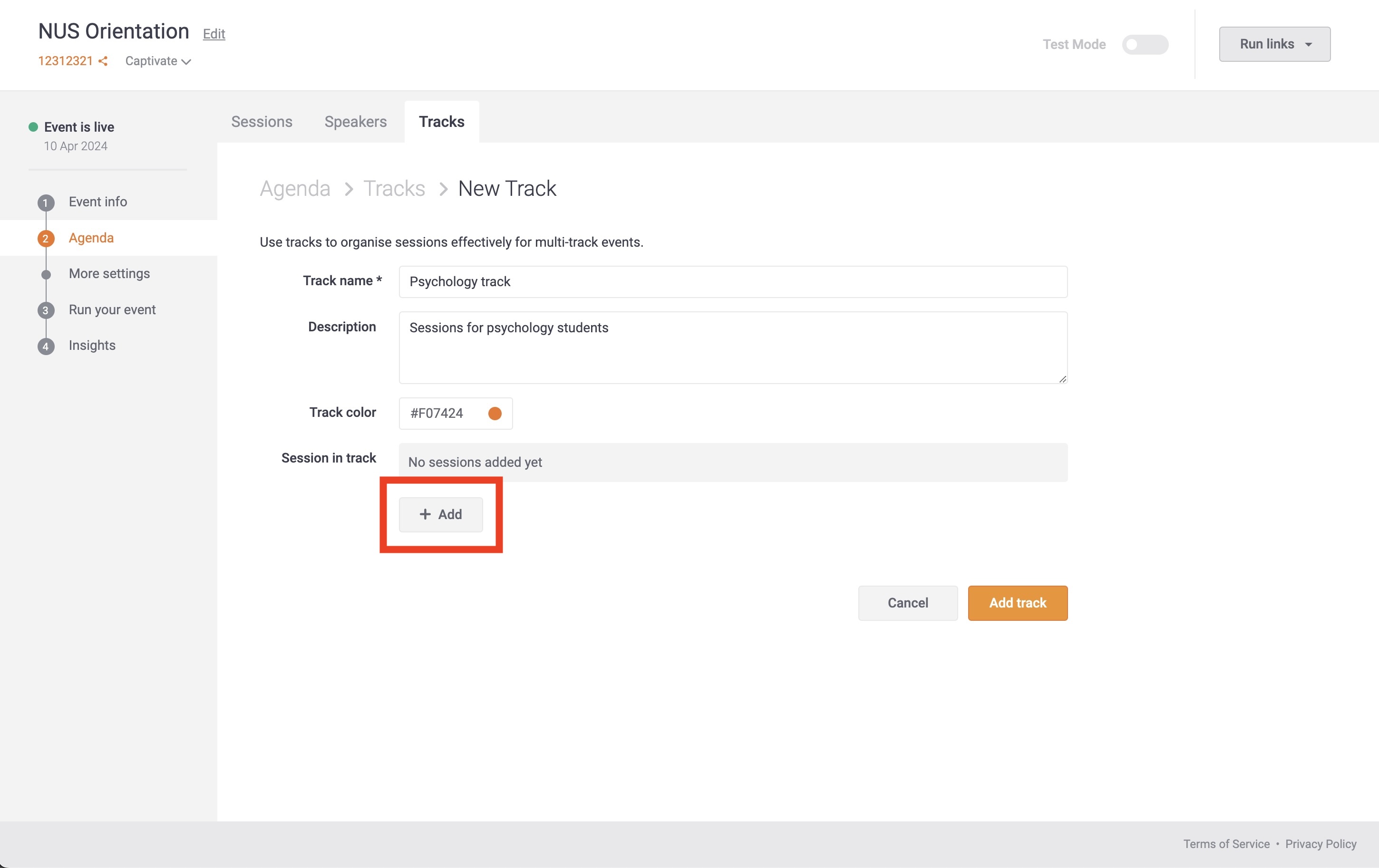The image size is (1379, 868).
Task: Click the orange Add track button
Action: point(1017,603)
